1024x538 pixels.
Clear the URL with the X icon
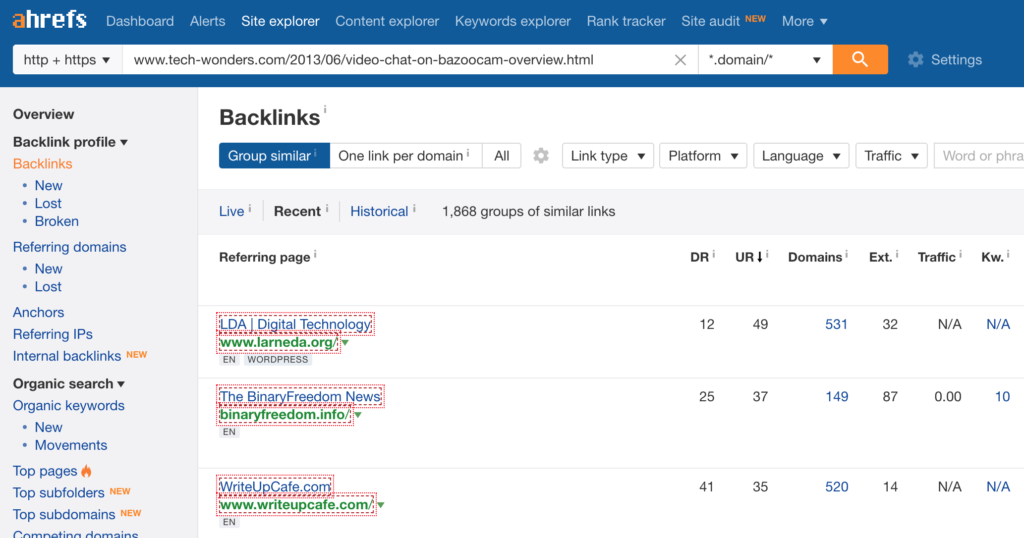tap(680, 60)
